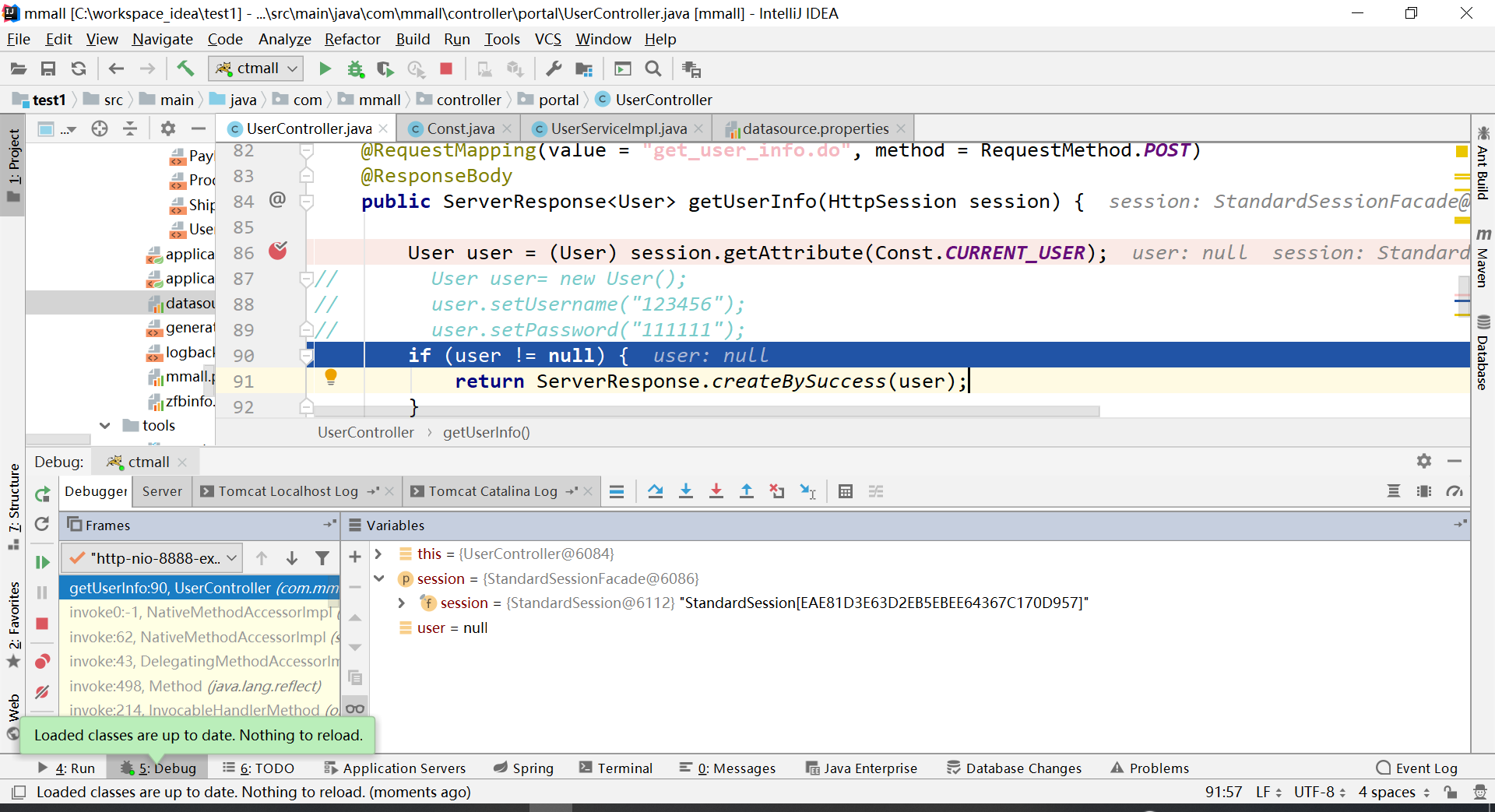The width and height of the screenshot is (1495, 812).
Task: Open the View Breakpoints dialog
Action: [42, 662]
